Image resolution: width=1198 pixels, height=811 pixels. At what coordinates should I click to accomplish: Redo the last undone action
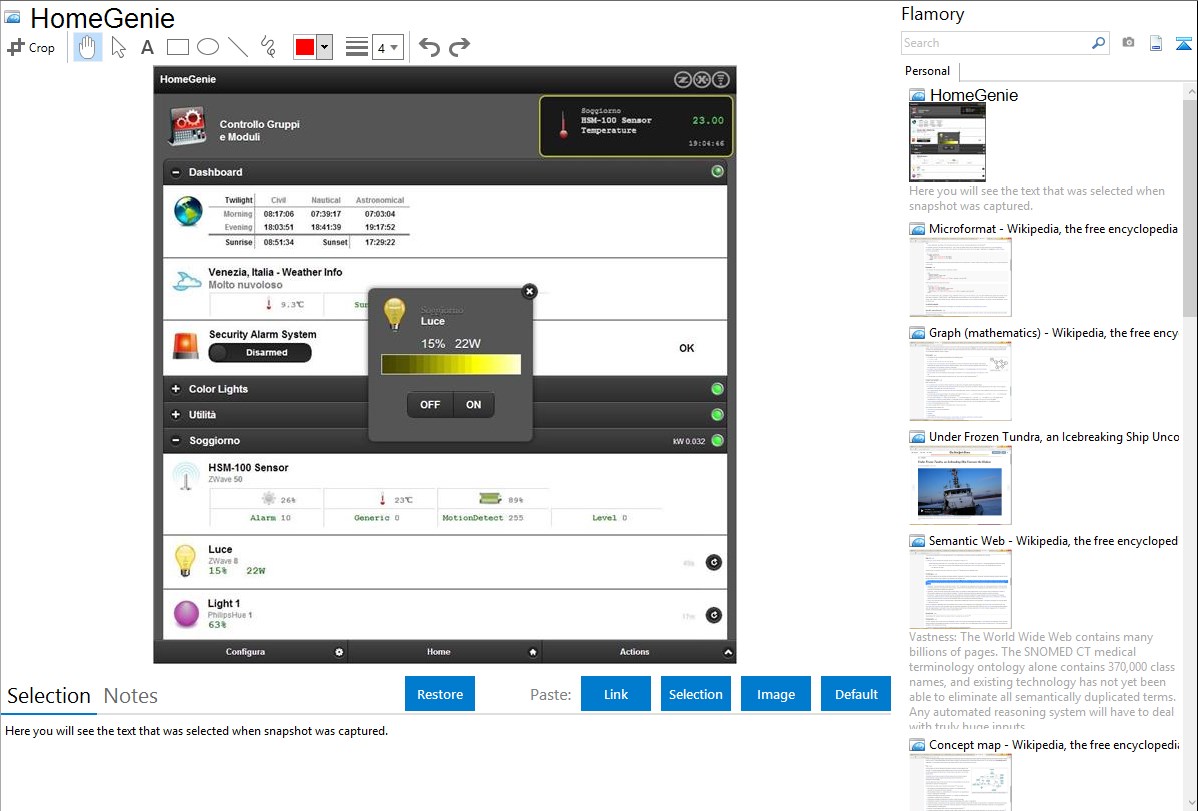(459, 47)
